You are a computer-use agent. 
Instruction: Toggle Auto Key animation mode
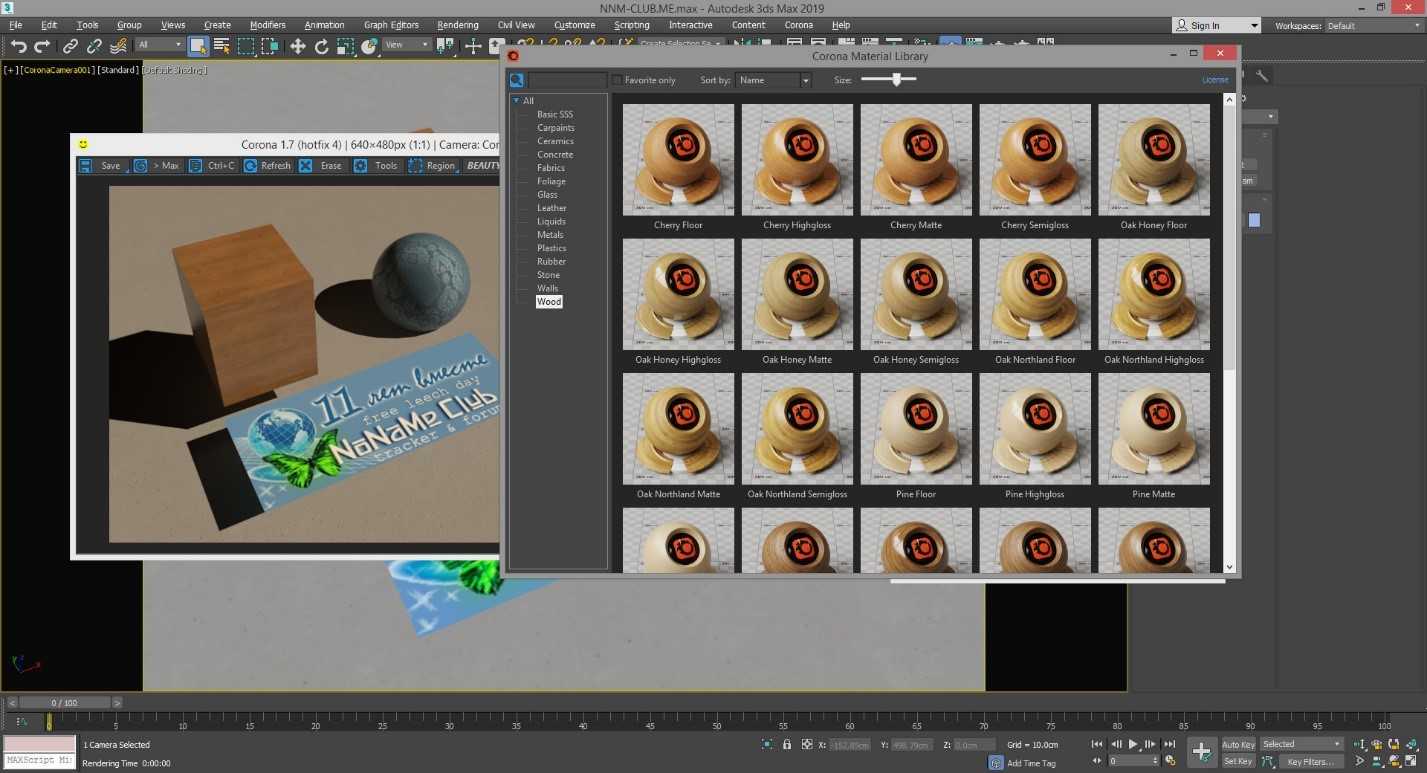point(1238,745)
